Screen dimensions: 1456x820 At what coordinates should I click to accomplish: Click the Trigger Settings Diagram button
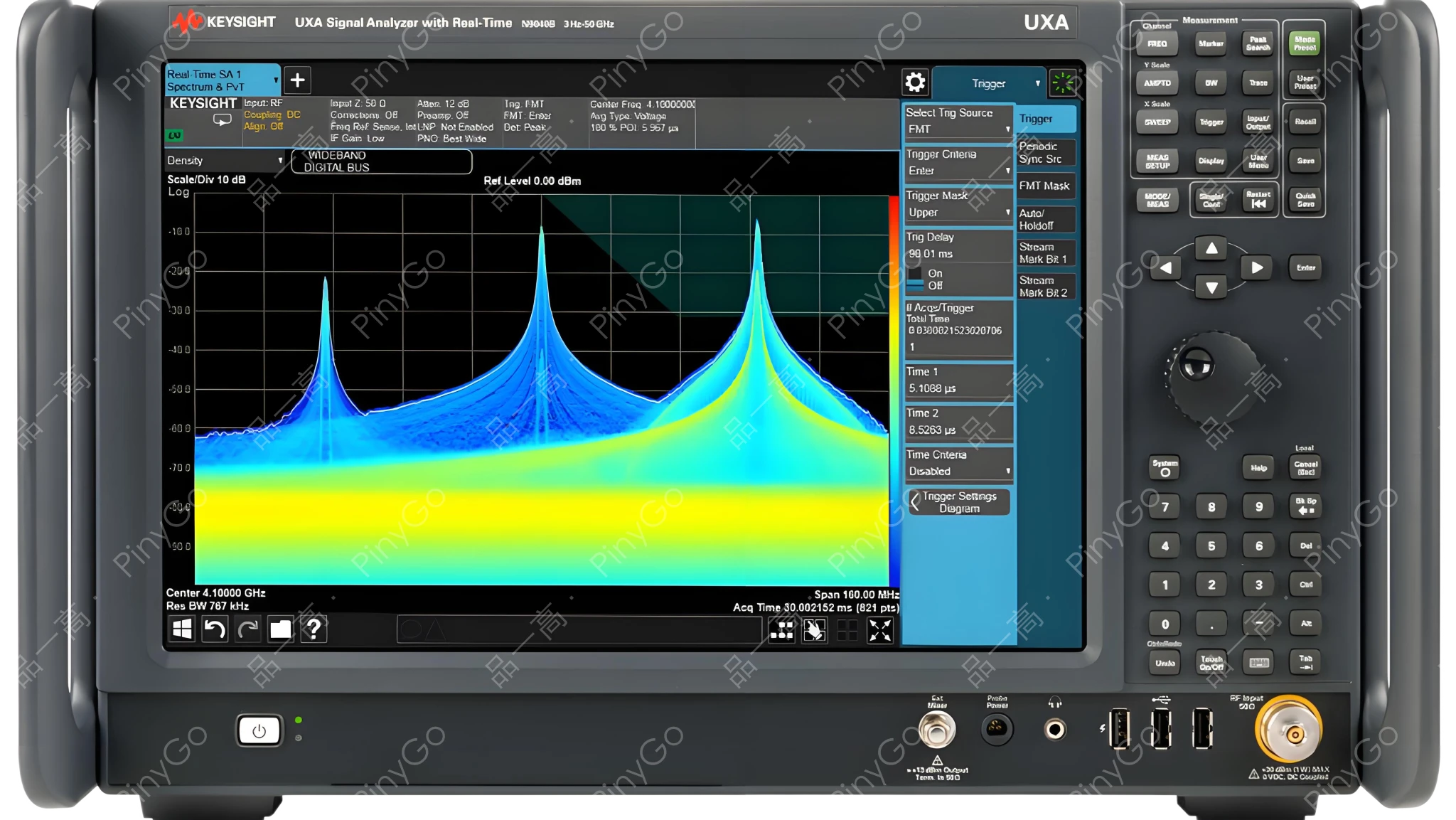point(959,503)
